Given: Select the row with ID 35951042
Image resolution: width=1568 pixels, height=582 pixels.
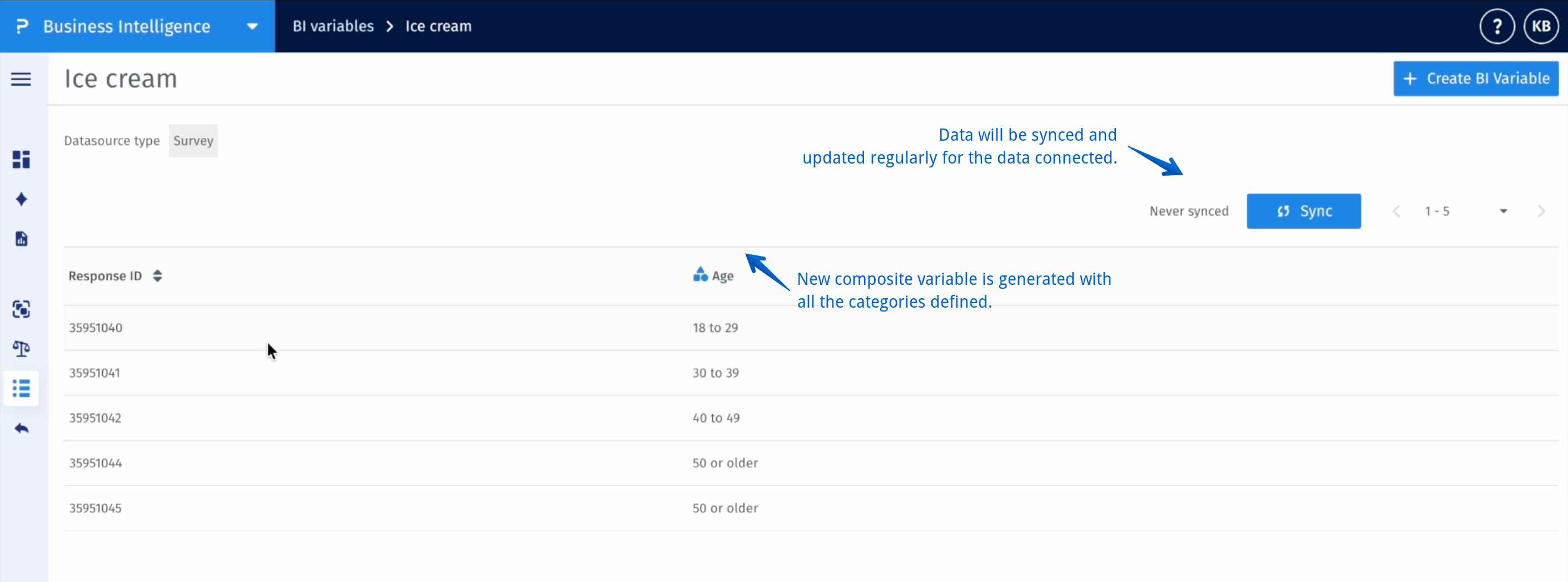Looking at the screenshot, I should (x=95, y=418).
